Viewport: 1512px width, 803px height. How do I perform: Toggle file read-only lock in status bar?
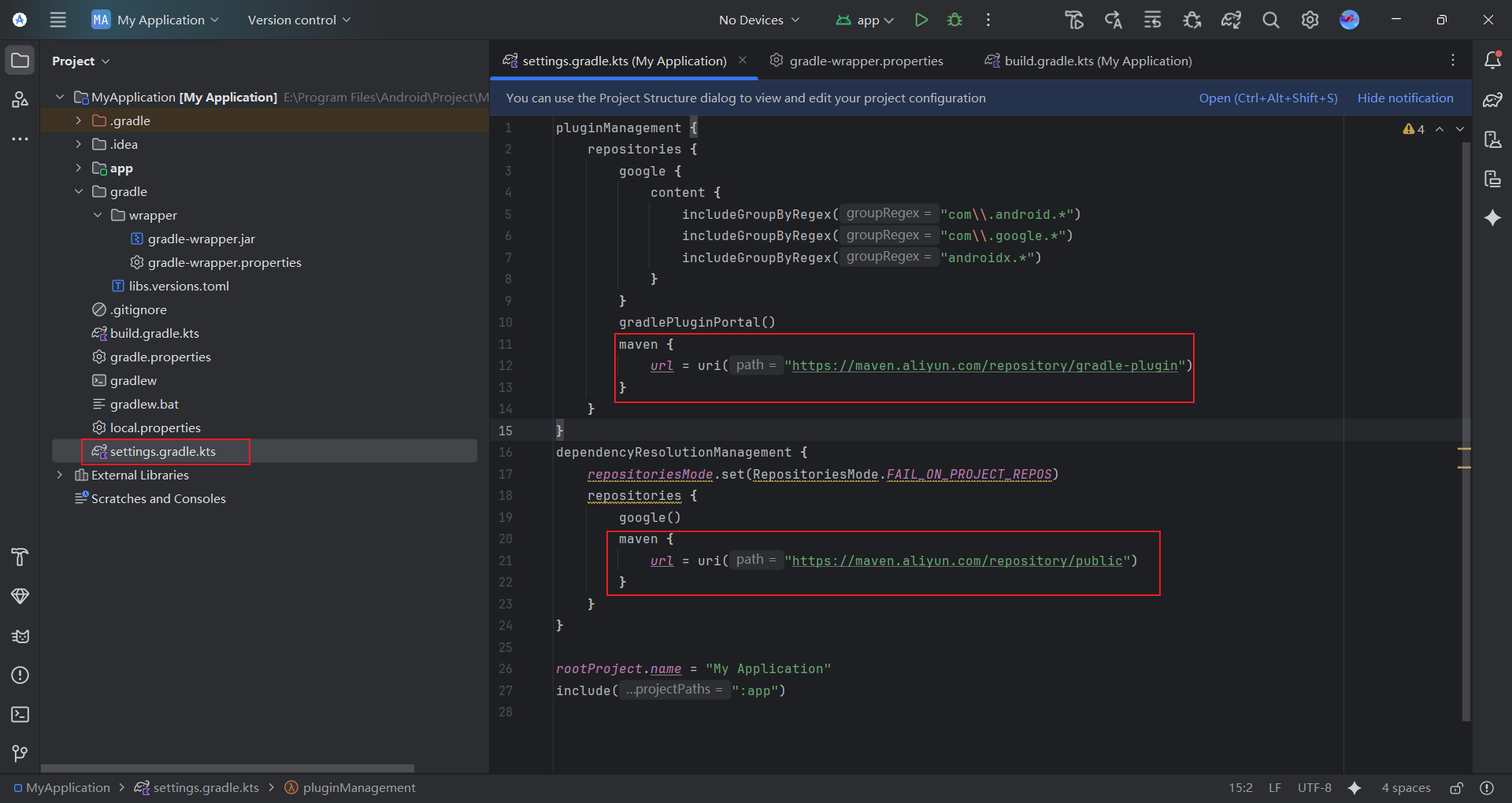[1456, 788]
